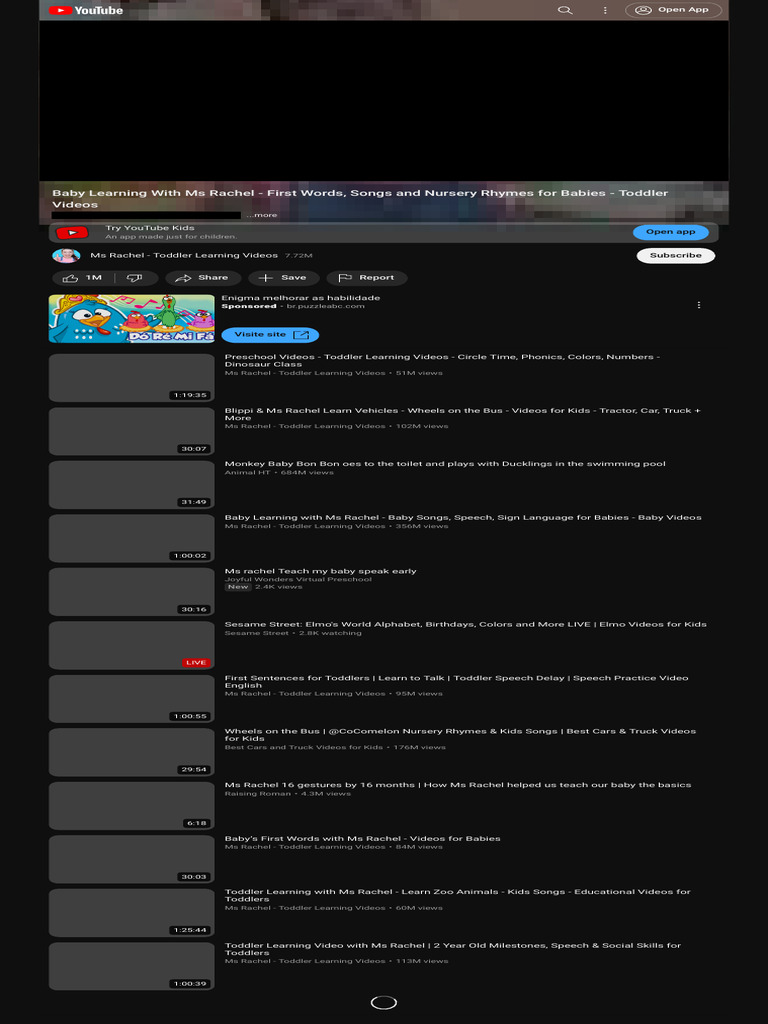Open First Sentences for Toddlers video title

coord(456,681)
